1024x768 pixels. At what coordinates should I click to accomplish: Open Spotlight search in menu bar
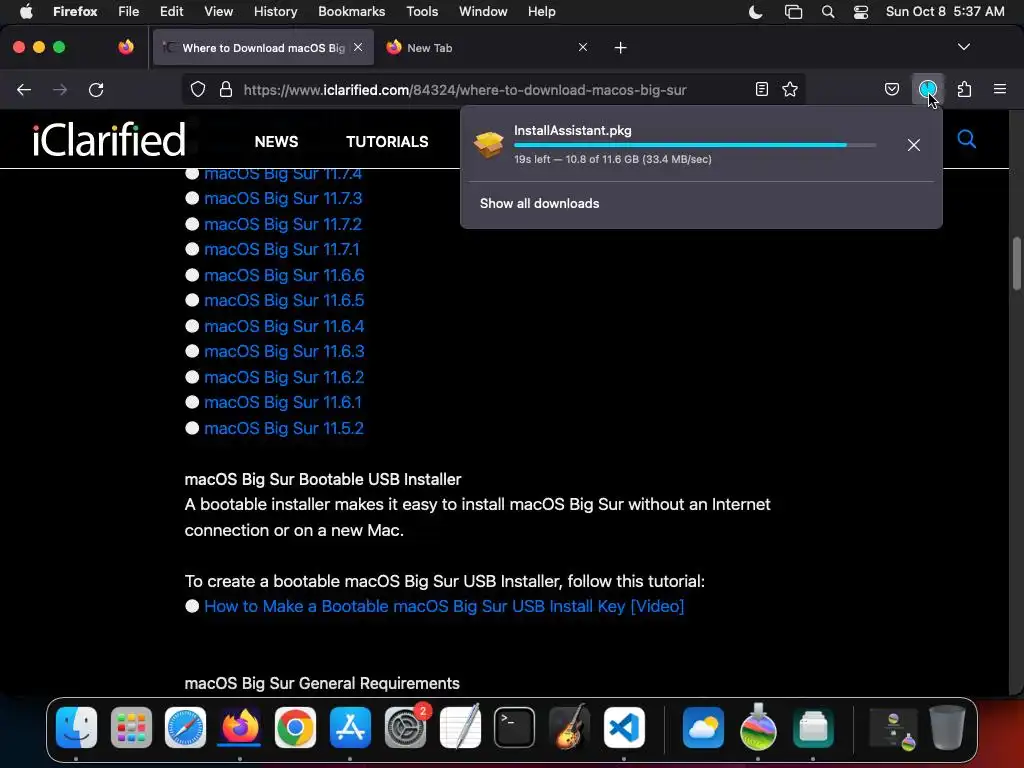(827, 12)
